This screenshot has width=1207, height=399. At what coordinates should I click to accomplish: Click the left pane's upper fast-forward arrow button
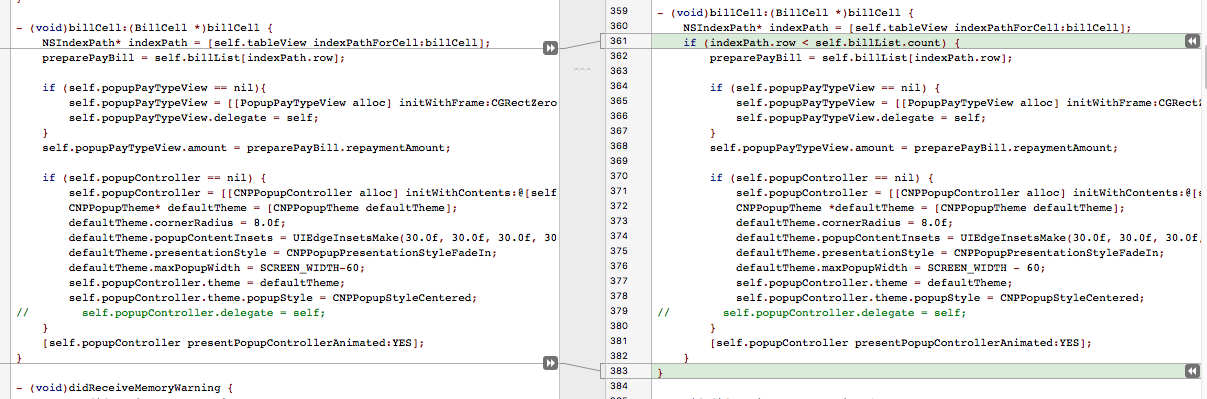pyautogui.click(x=550, y=48)
